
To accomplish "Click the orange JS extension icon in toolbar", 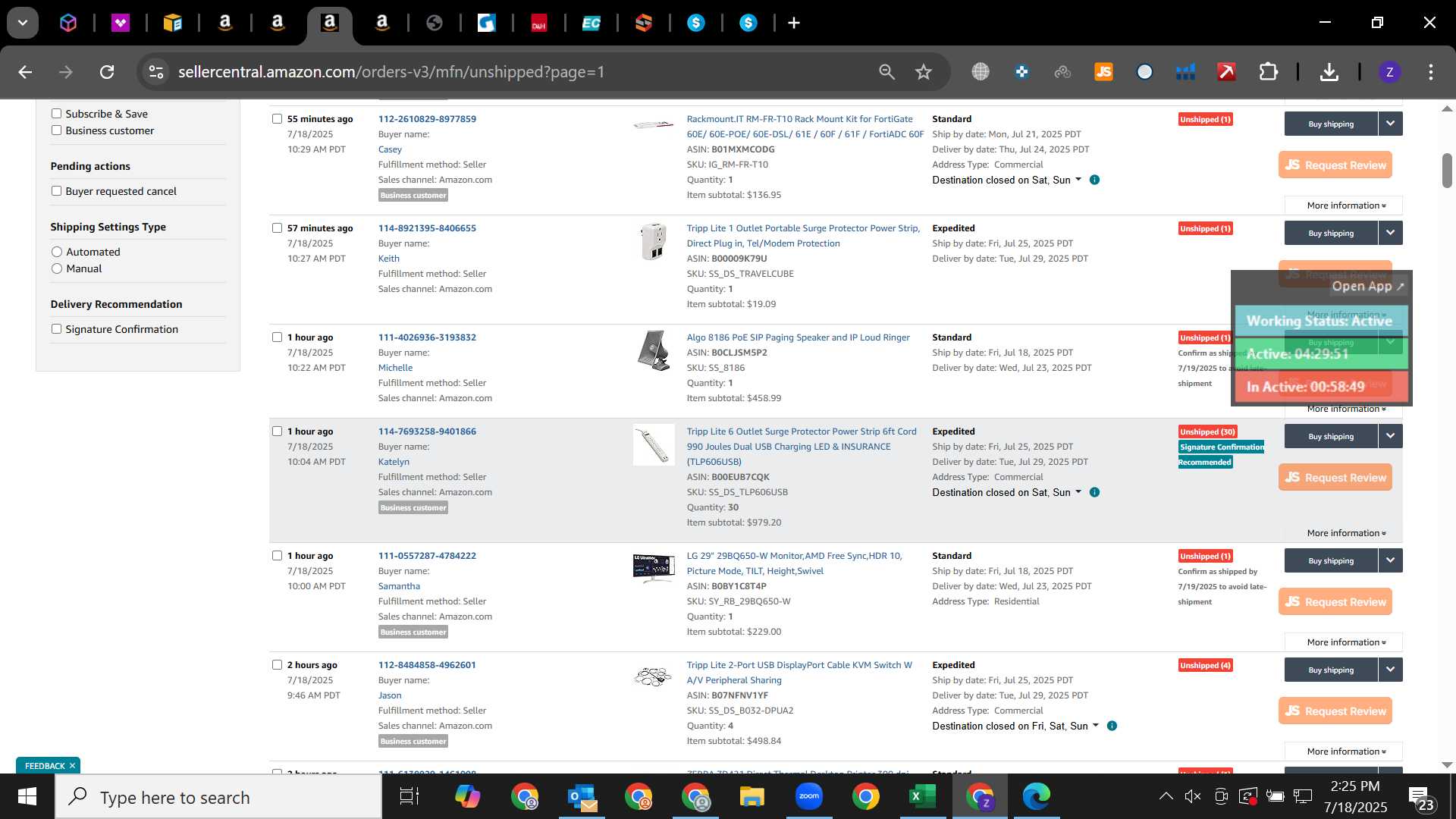I will tap(1103, 72).
